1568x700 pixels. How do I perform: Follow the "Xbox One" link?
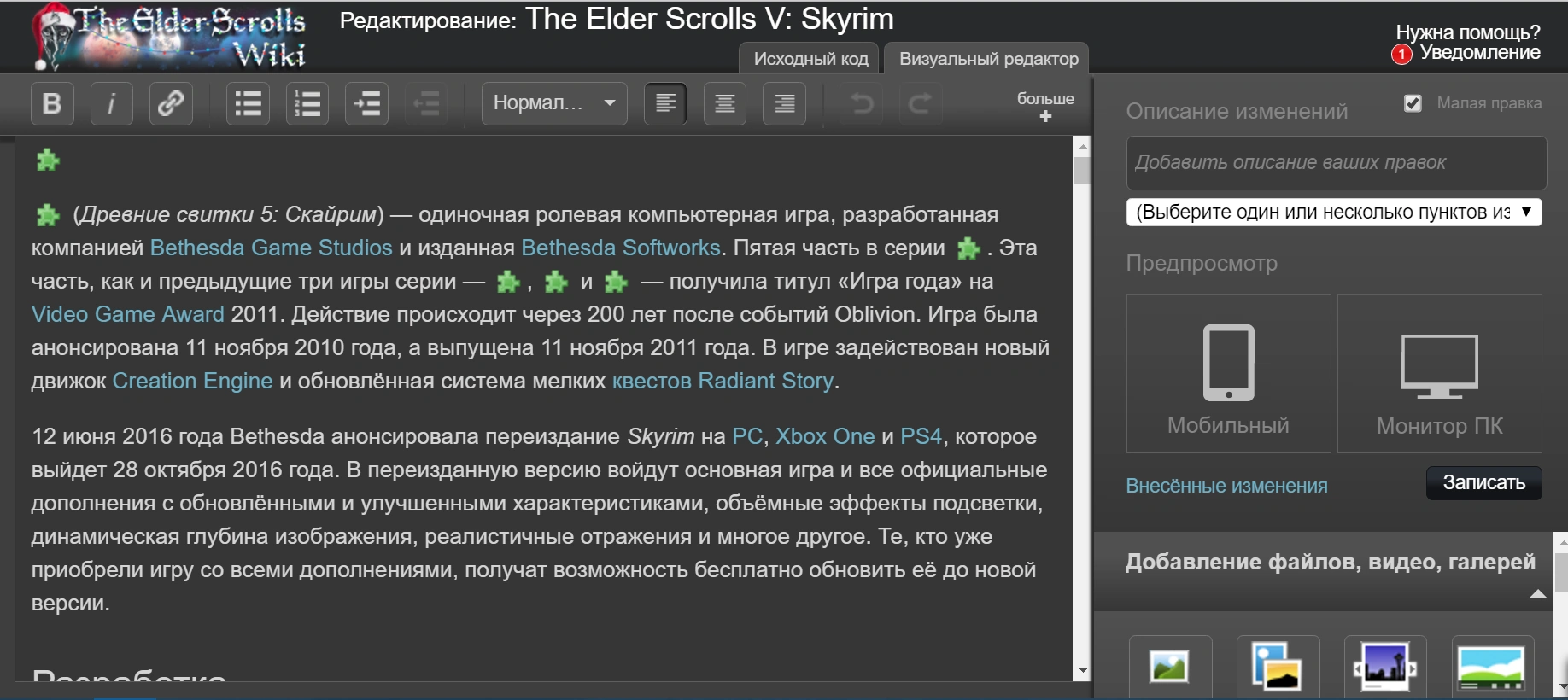coord(825,436)
